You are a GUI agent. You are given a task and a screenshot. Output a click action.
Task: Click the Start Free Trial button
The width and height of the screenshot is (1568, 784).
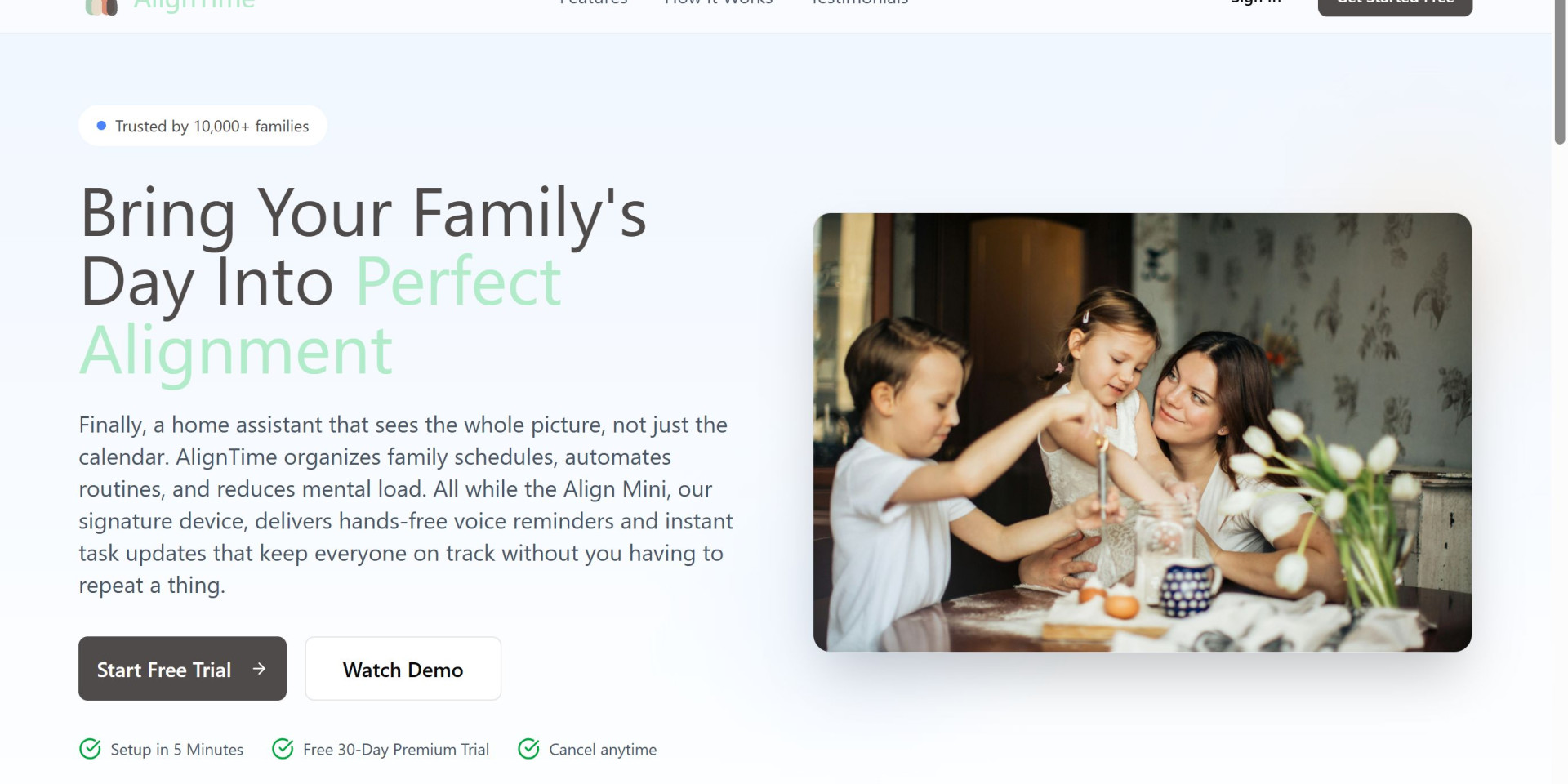[182, 669]
